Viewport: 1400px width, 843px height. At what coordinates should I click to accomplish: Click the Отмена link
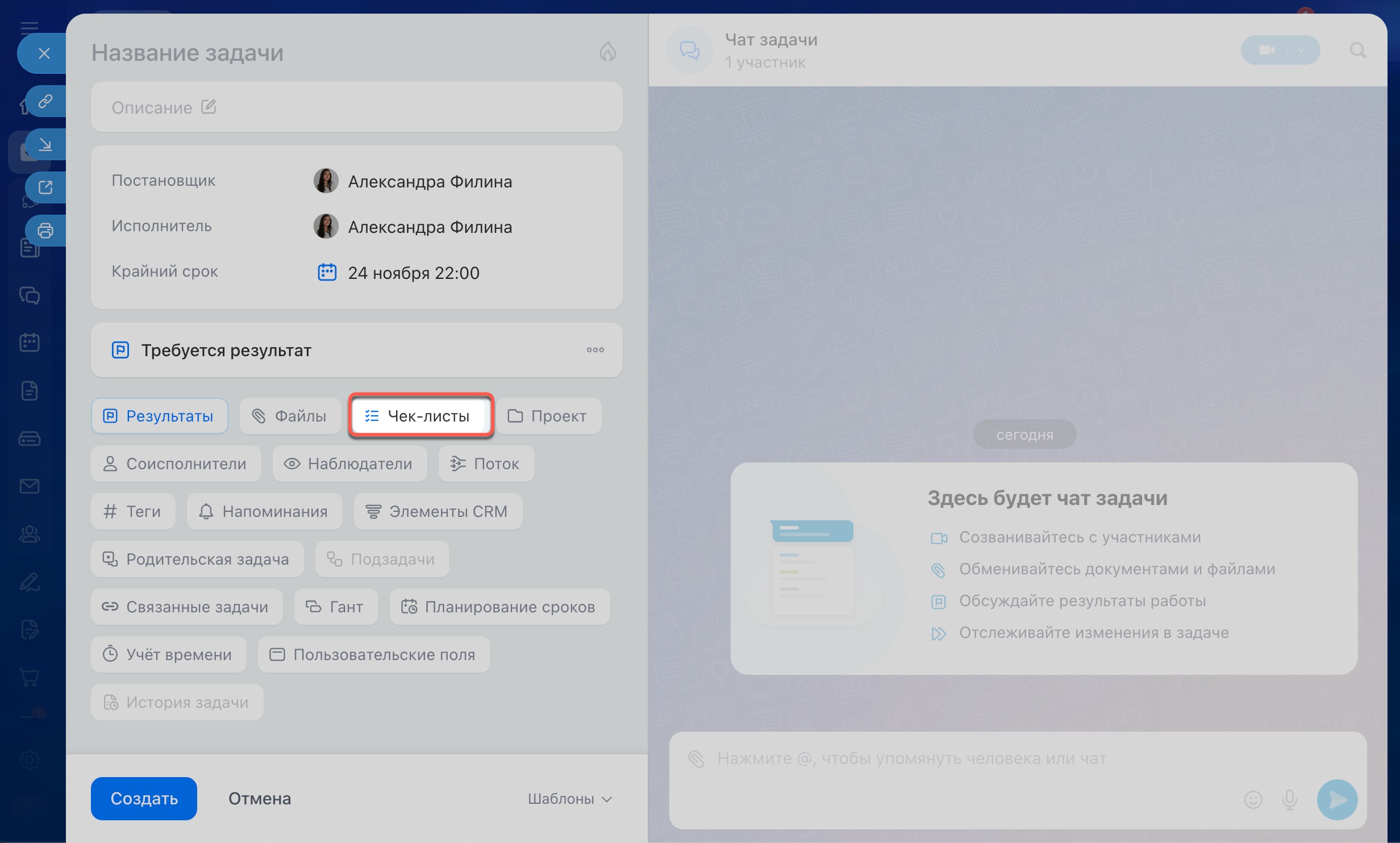pyautogui.click(x=260, y=799)
